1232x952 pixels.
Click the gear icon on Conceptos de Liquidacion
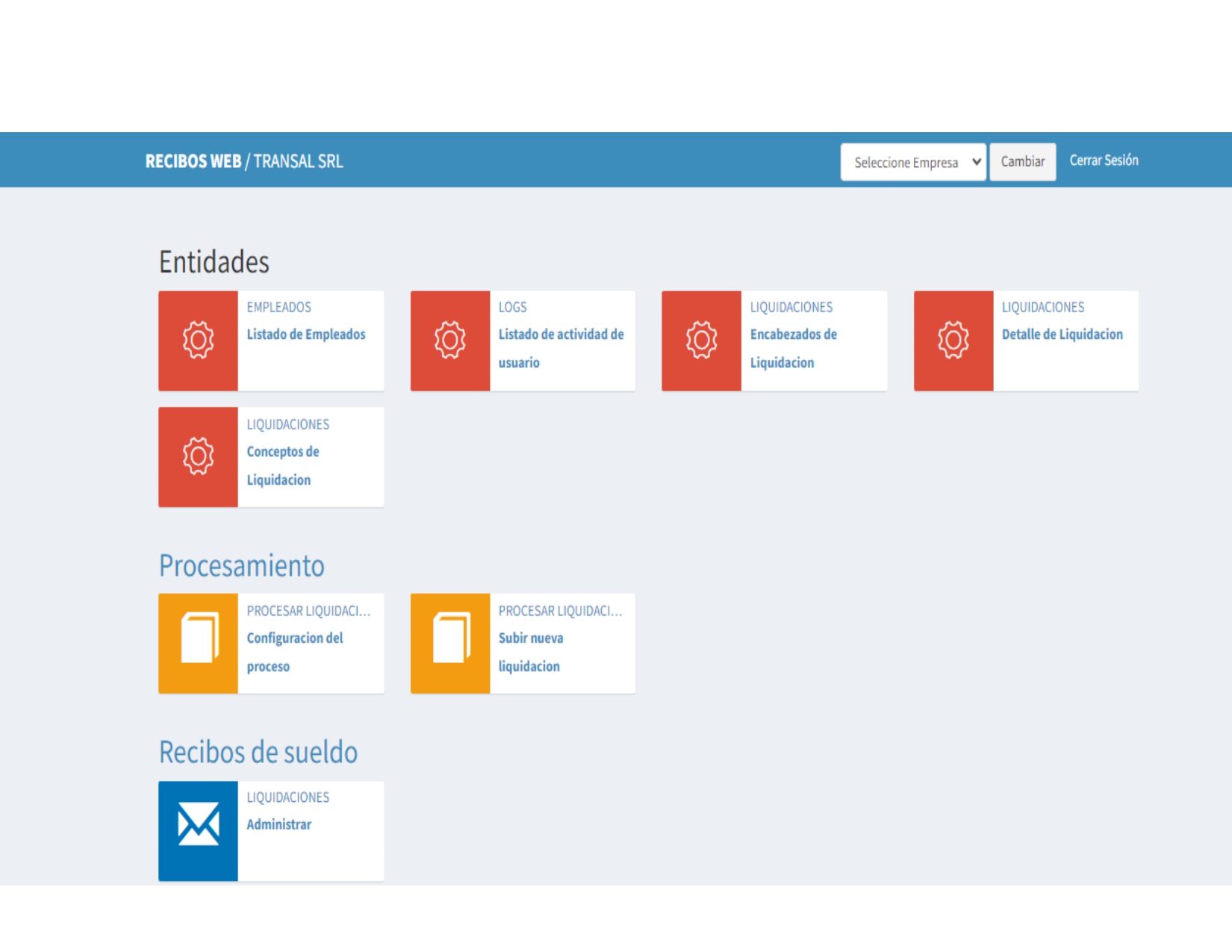[197, 456]
